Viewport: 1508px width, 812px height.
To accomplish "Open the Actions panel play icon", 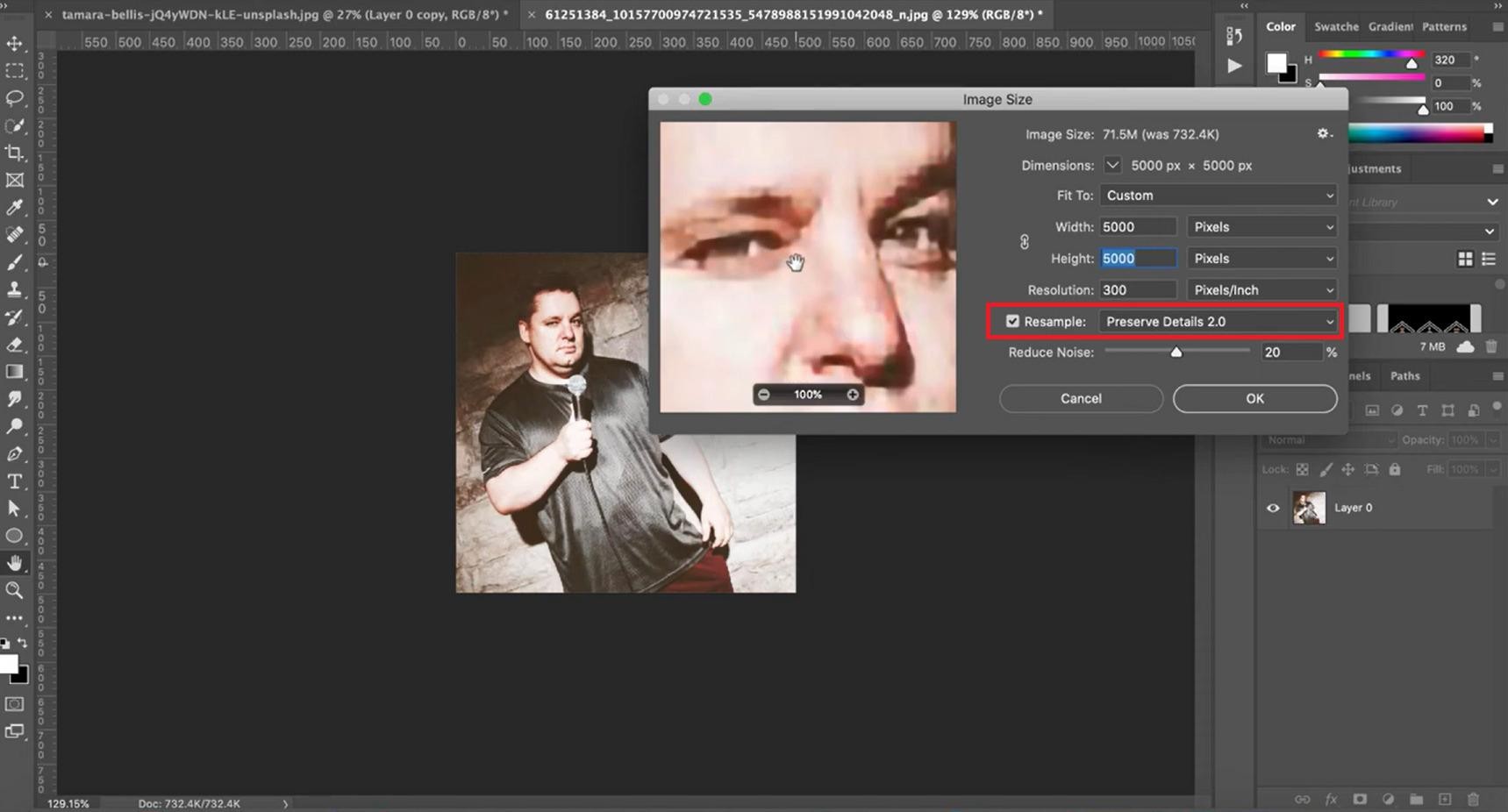I will pyautogui.click(x=1234, y=66).
